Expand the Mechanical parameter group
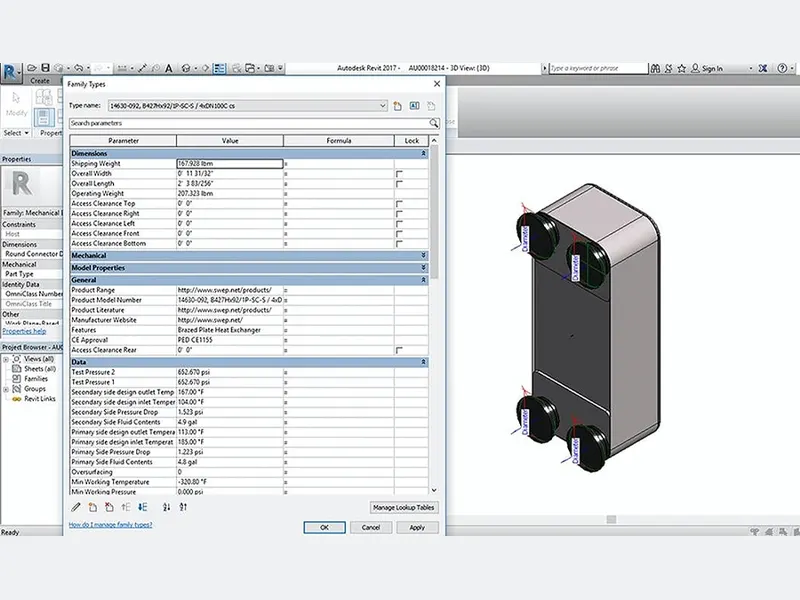This screenshot has width=800, height=600. [x=423, y=255]
